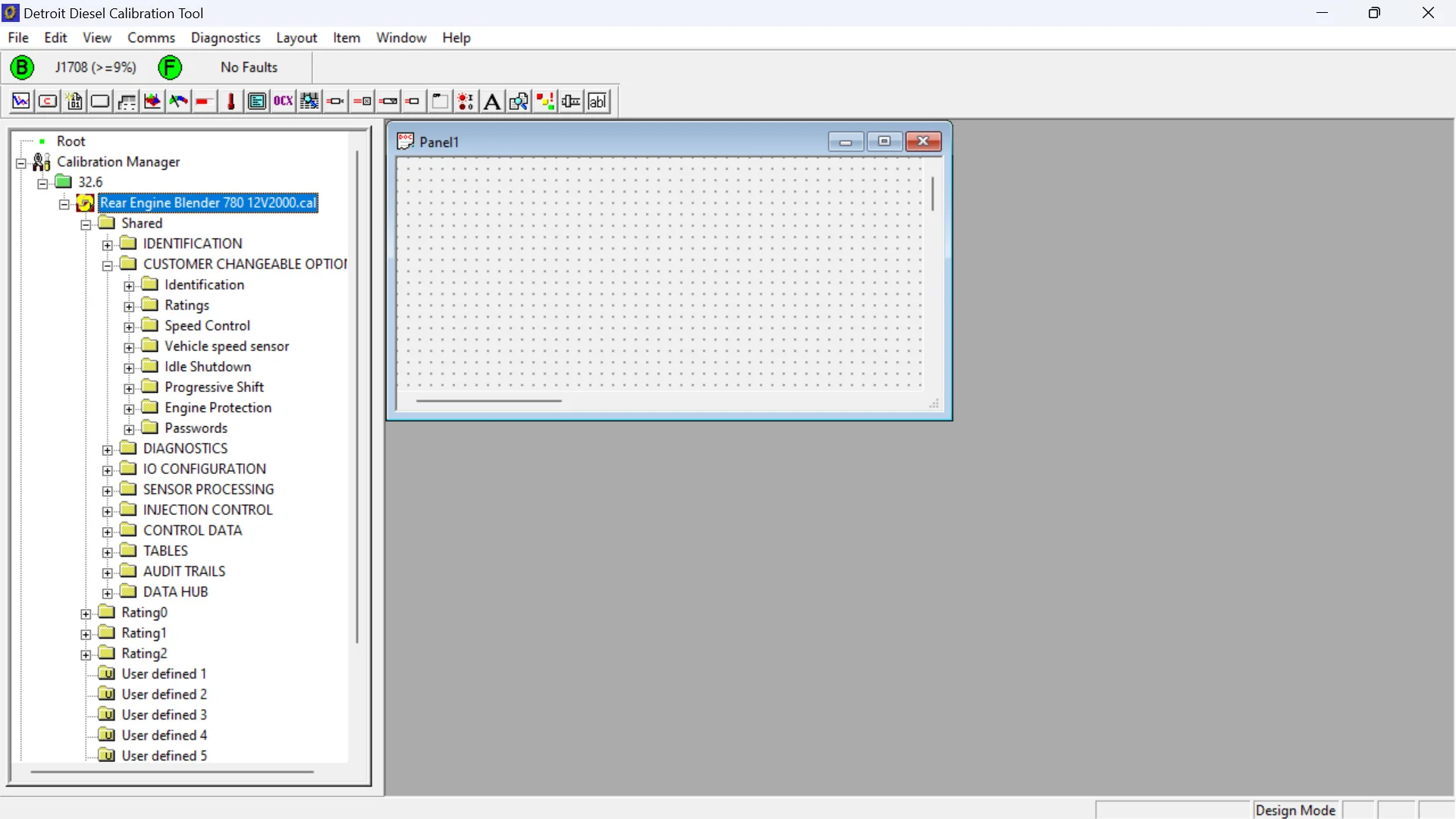Viewport: 1456px width, 819px height.
Task: Close the Panel1 child window
Action: pos(923,141)
